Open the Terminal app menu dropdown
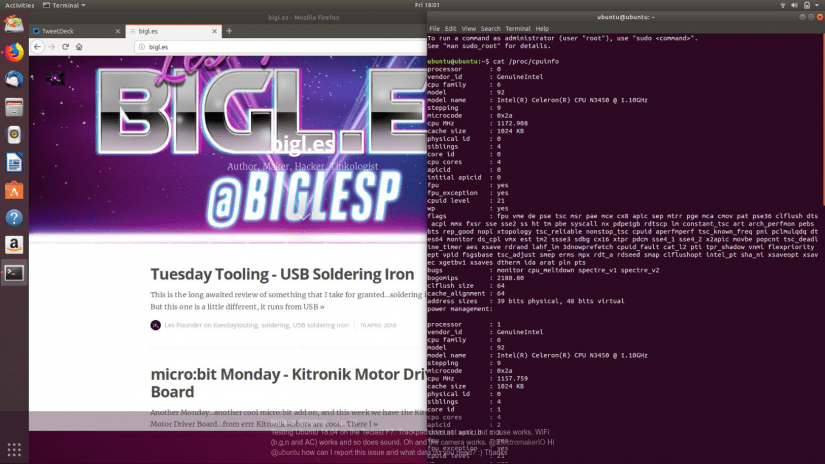Screen dimensions: 825x464 coord(64,5)
